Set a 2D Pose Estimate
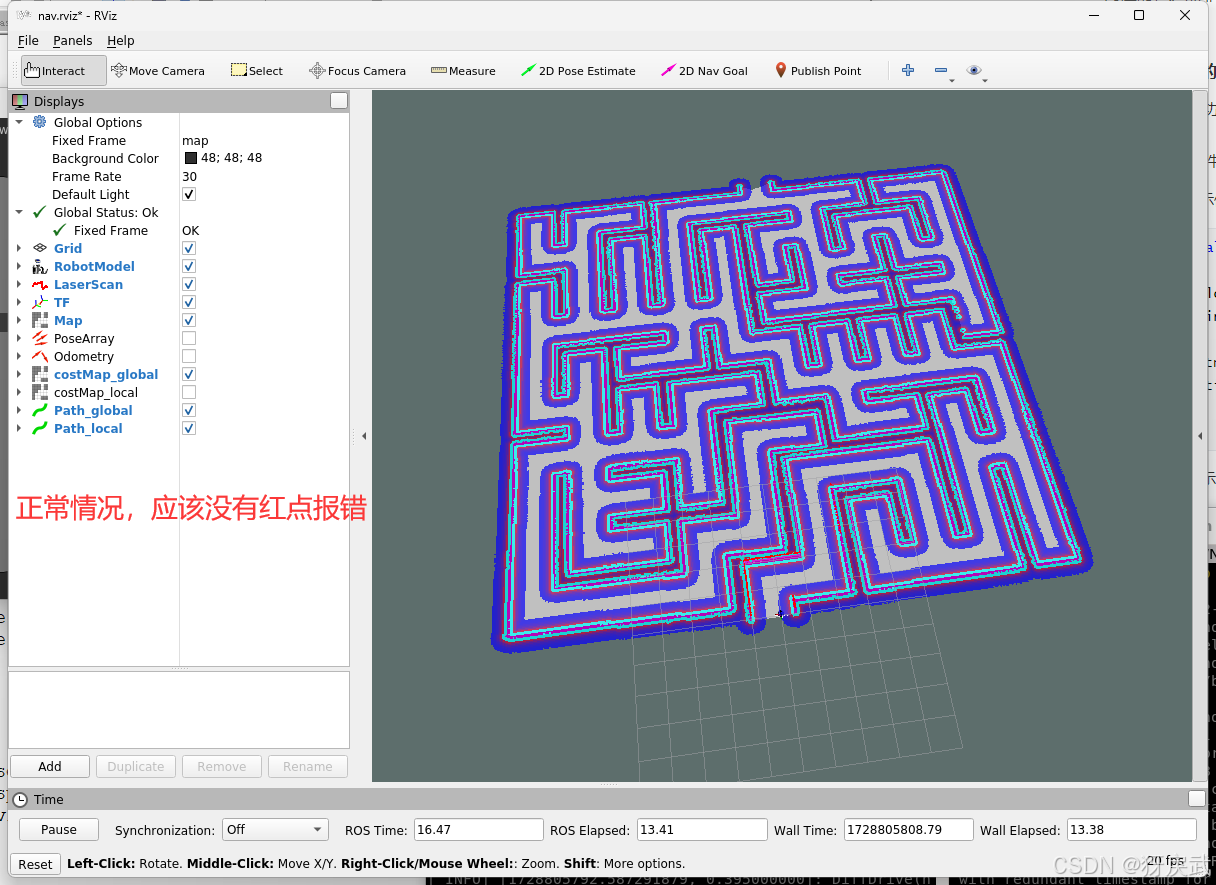This screenshot has width=1216, height=885. click(x=578, y=70)
